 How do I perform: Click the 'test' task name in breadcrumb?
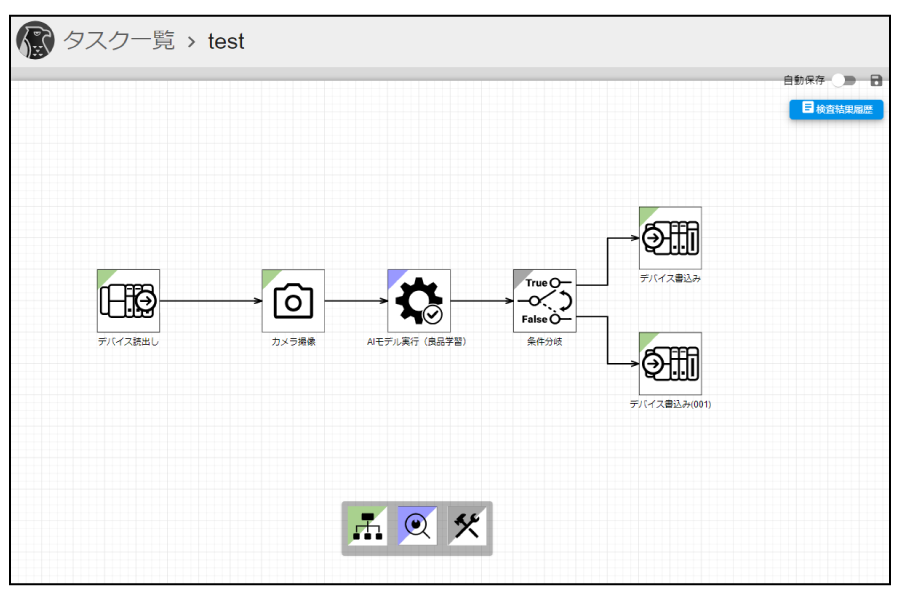(226, 41)
